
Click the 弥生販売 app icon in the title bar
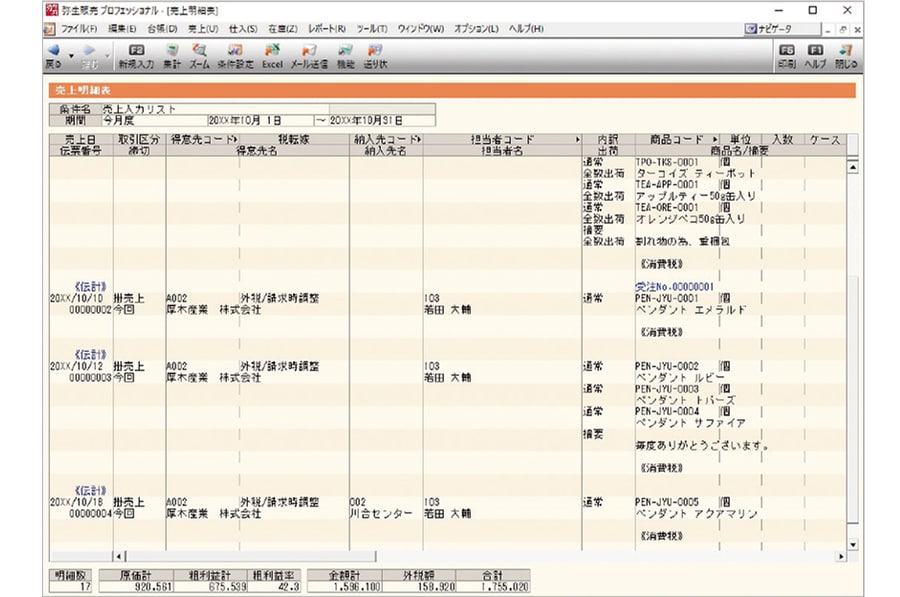[52, 10]
